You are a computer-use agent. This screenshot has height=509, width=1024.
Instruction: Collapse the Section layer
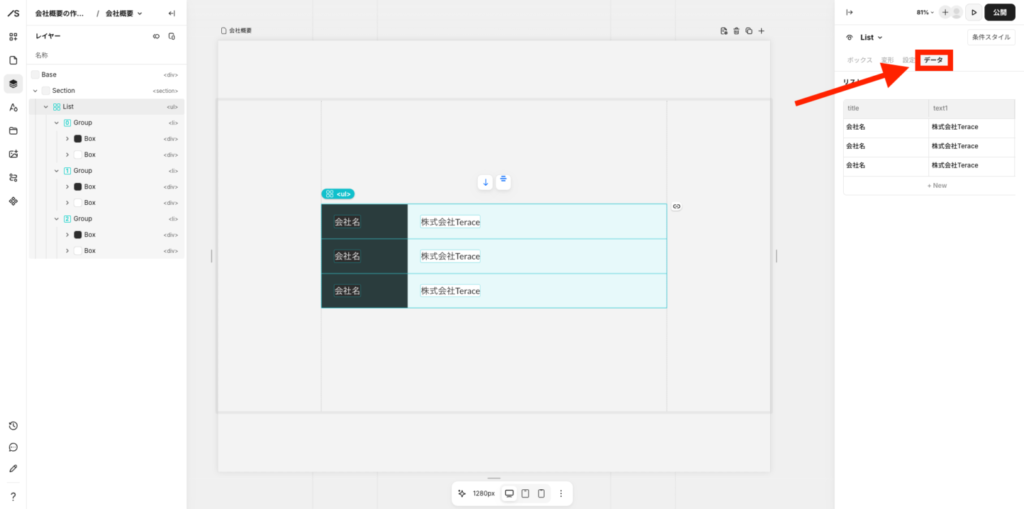pyautogui.click(x=35, y=91)
